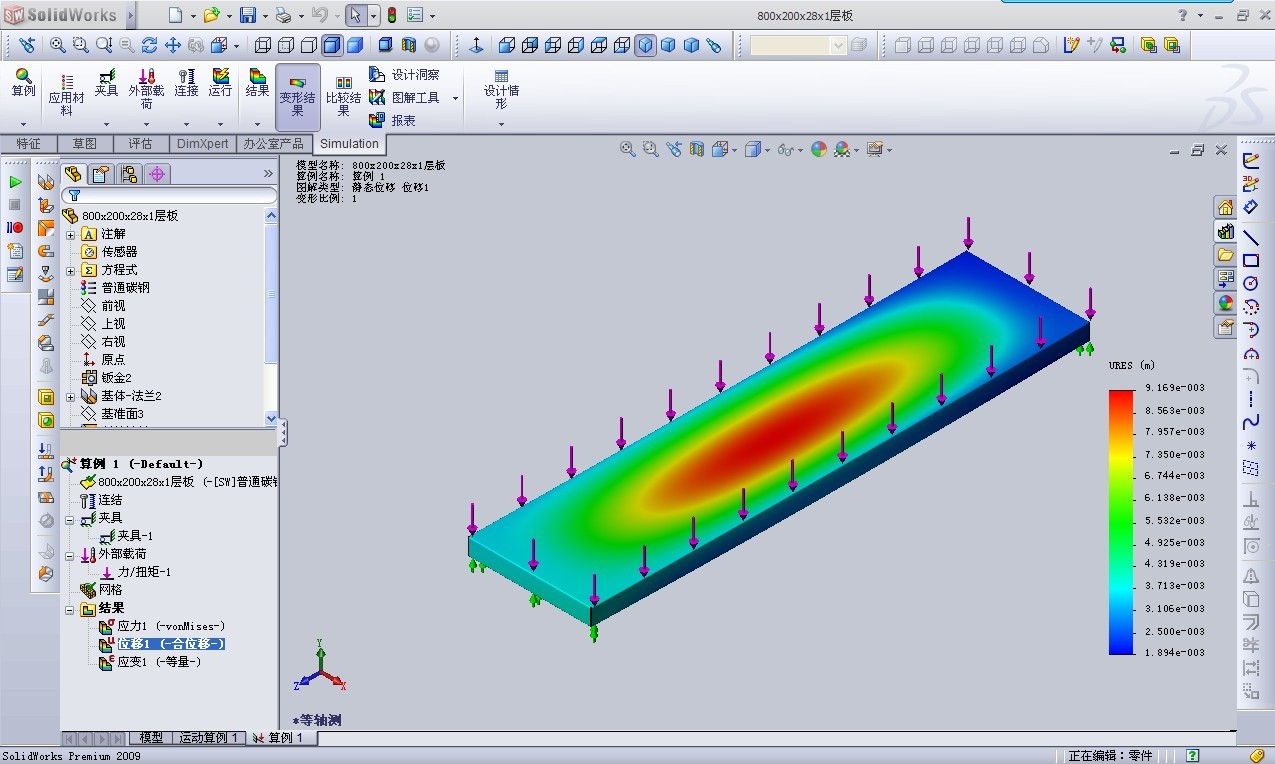This screenshot has width=1275, height=764.
Task: Click the 连接 connections tool
Action: (186, 83)
